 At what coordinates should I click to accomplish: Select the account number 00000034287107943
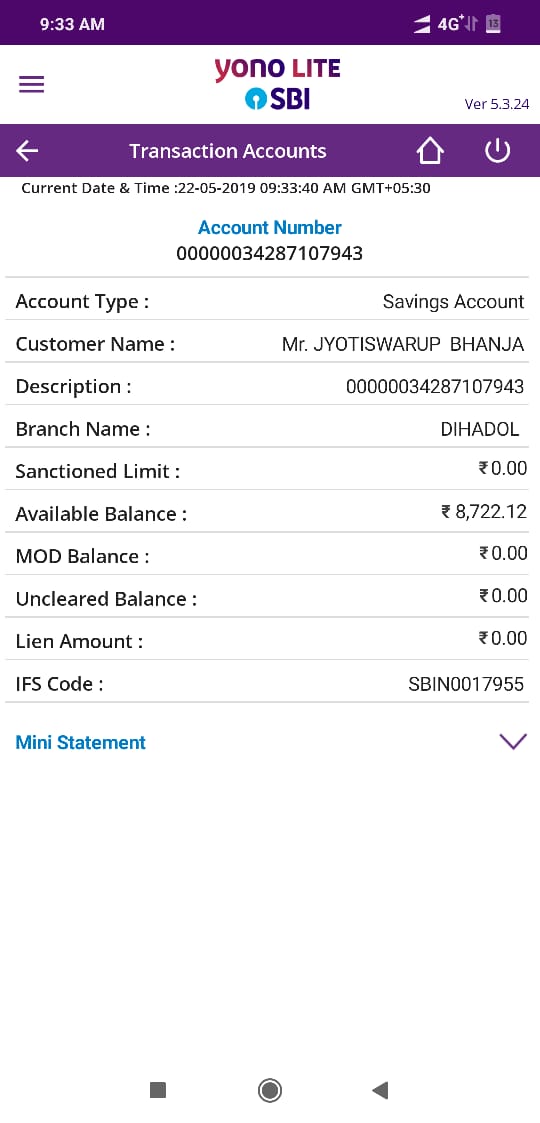pos(269,254)
